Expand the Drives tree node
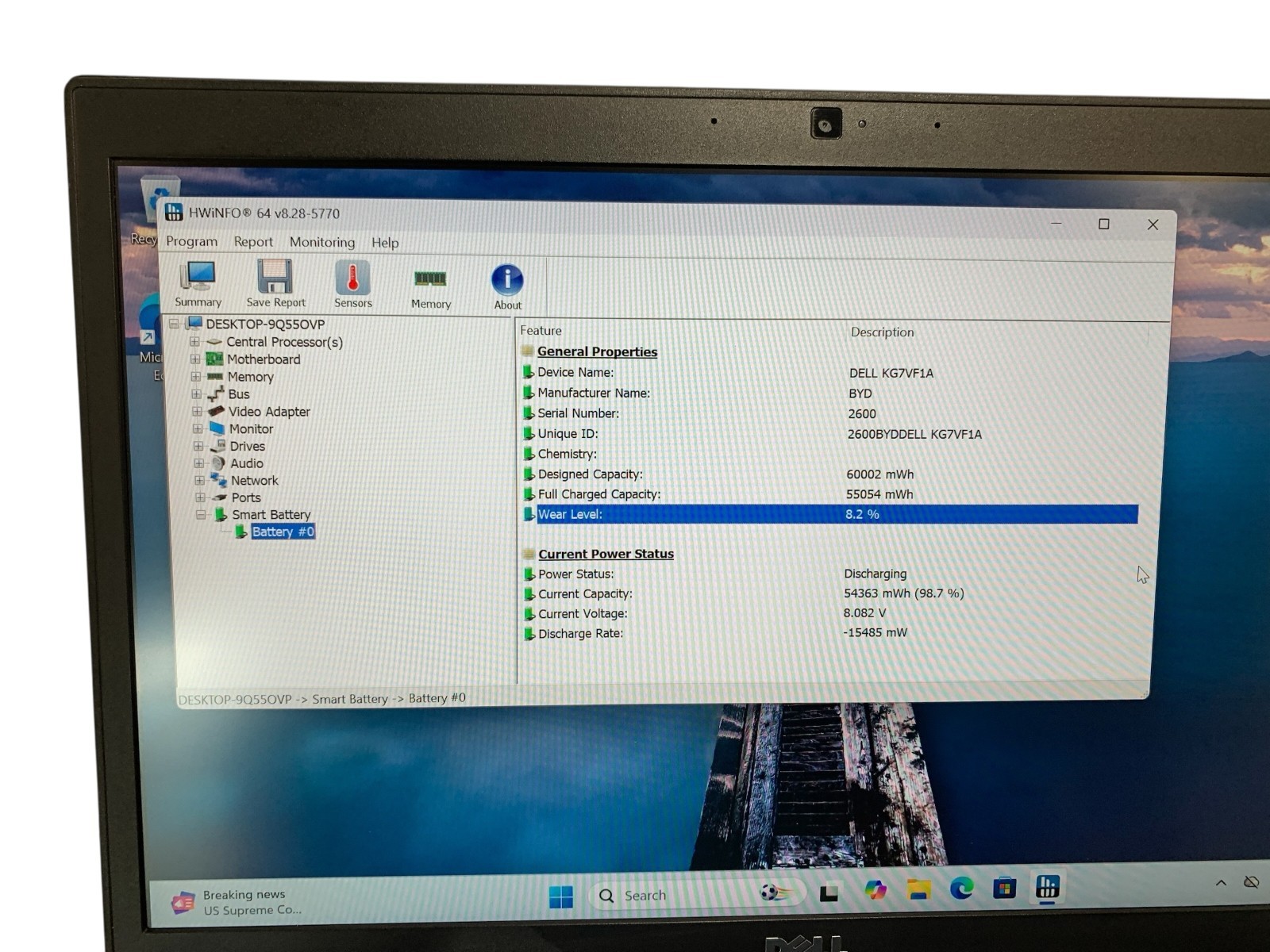Screen dimensions: 1270x952 click(x=198, y=447)
